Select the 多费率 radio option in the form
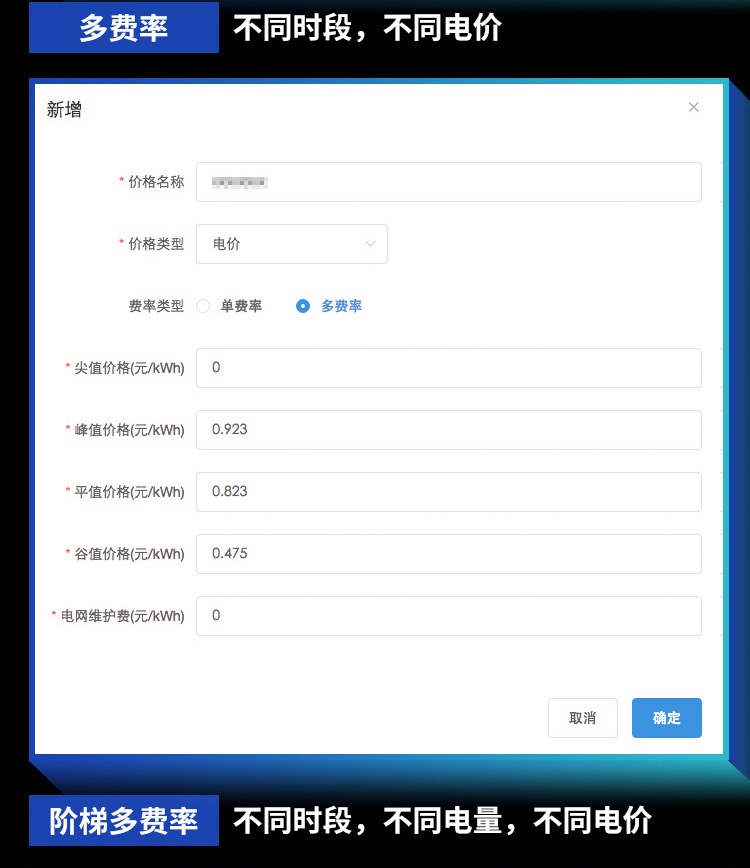 point(304,306)
